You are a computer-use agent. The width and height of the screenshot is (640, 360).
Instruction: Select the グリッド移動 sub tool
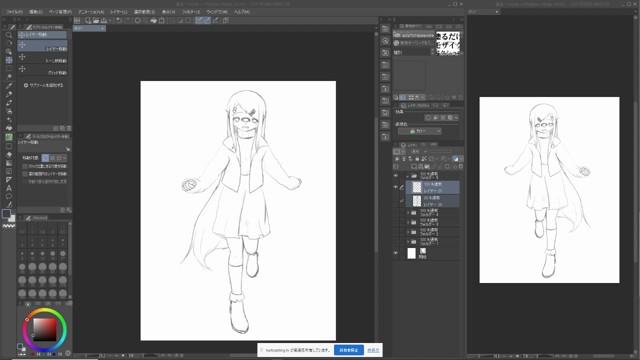click(42, 70)
